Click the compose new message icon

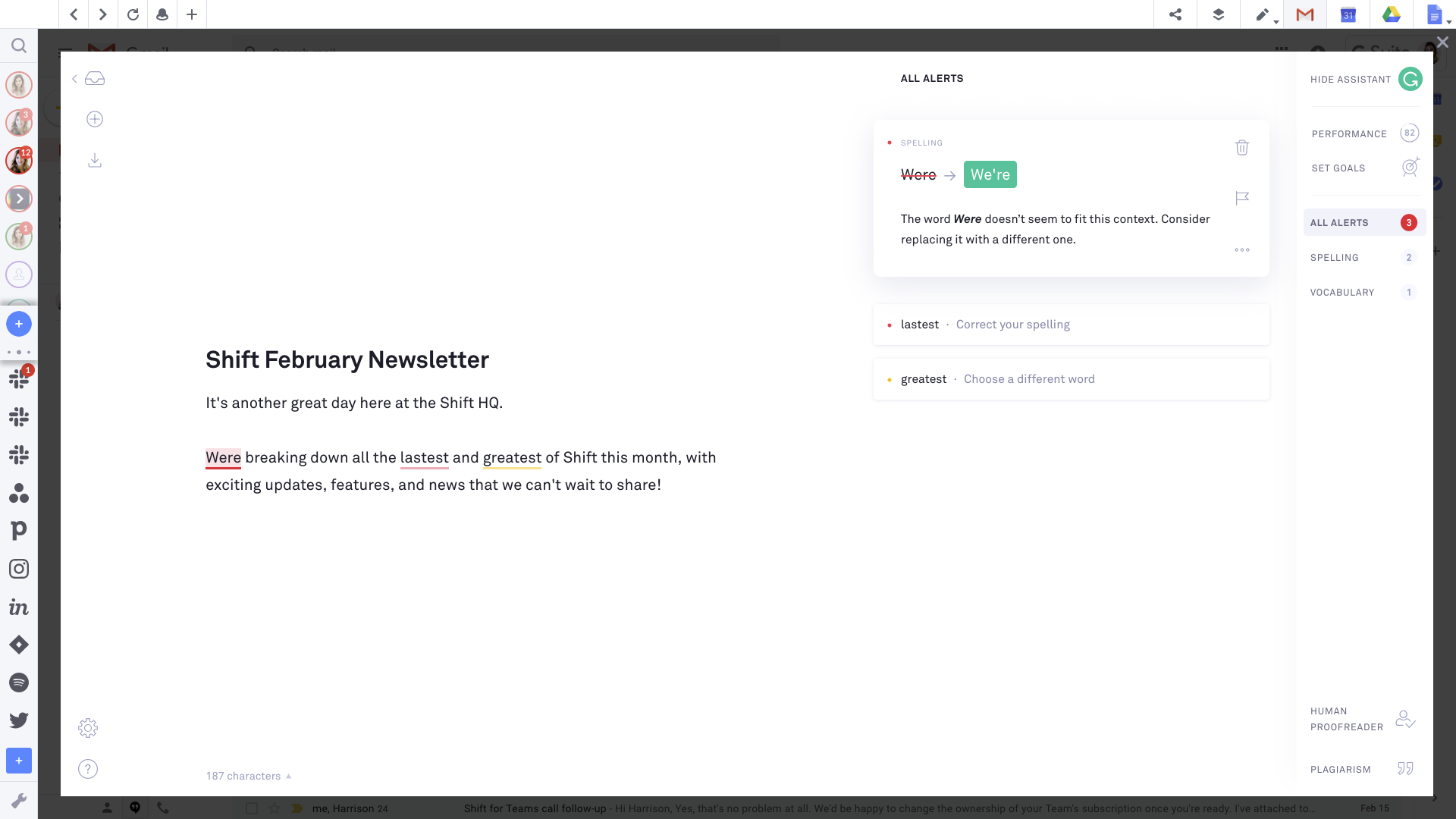coord(95,119)
